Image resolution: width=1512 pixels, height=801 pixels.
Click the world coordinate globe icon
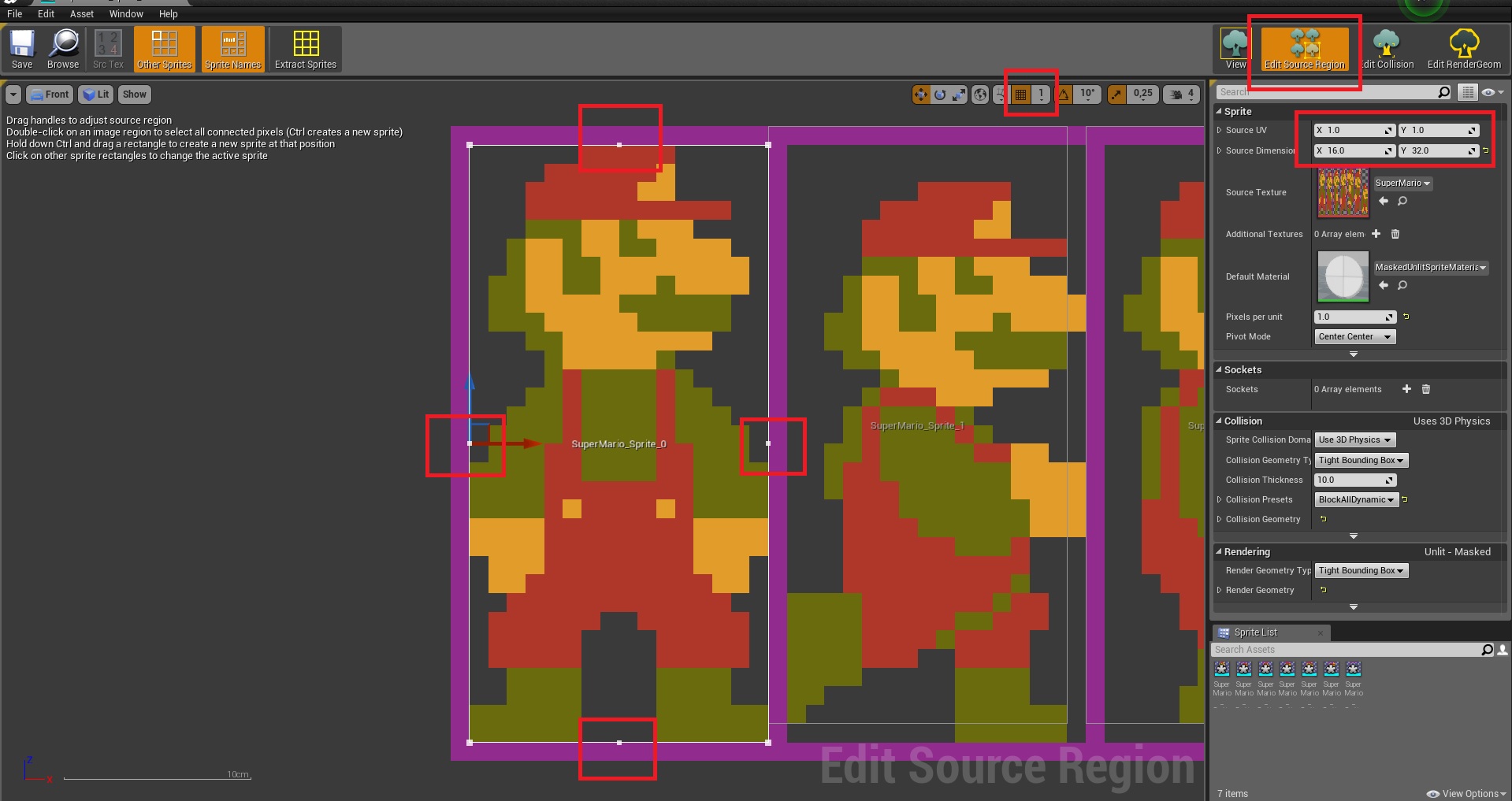pos(980,95)
